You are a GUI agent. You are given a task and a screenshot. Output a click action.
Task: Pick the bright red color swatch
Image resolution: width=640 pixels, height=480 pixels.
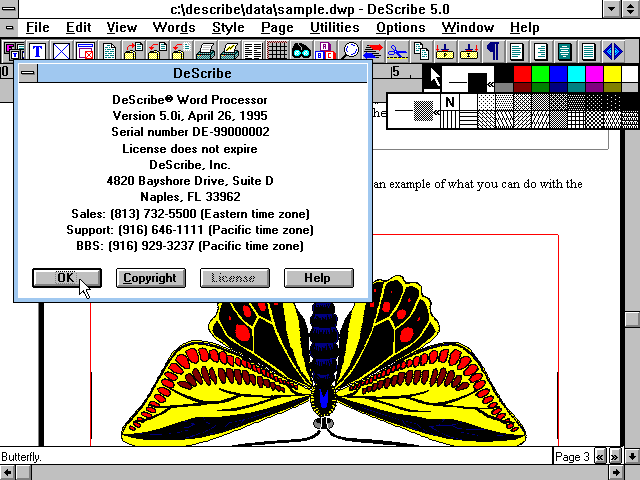click(522, 74)
